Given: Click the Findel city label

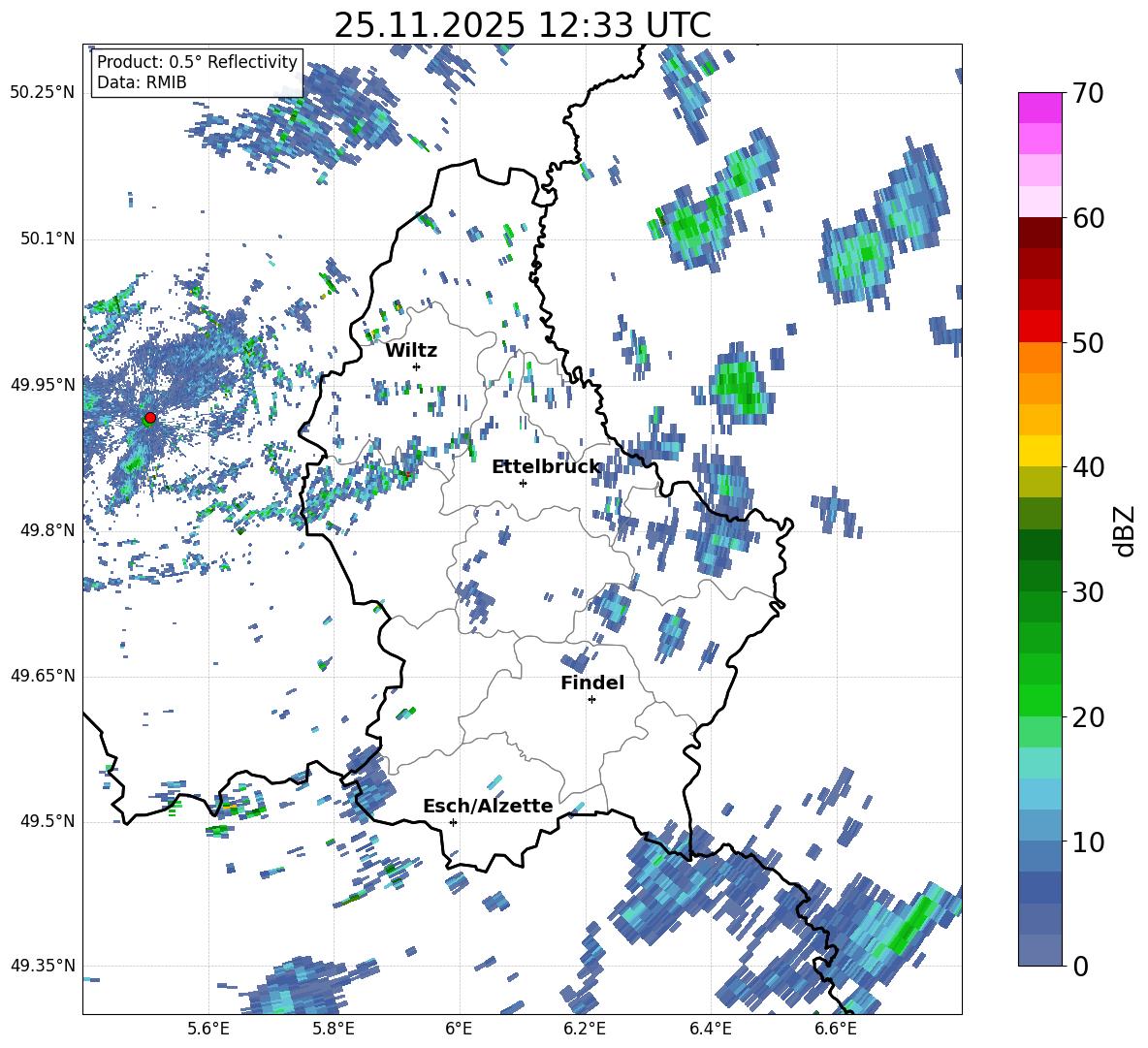Looking at the screenshot, I should [x=592, y=683].
